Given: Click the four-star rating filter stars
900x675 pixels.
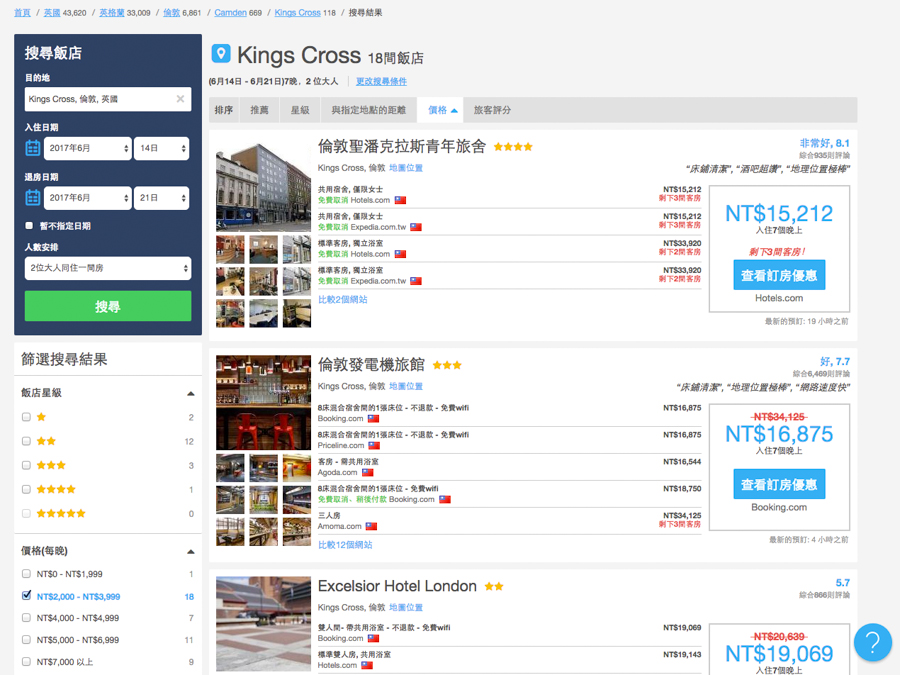Looking at the screenshot, I should pos(56,490).
